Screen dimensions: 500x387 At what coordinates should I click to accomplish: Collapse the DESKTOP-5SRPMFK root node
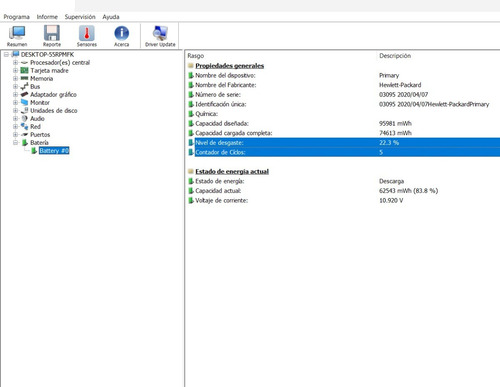[6, 54]
